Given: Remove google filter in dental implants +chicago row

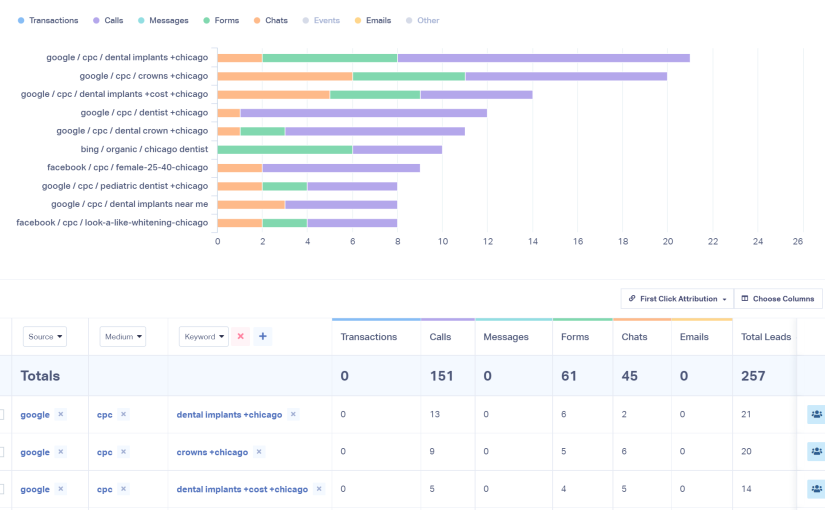Looking at the screenshot, I should pos(61,414).
